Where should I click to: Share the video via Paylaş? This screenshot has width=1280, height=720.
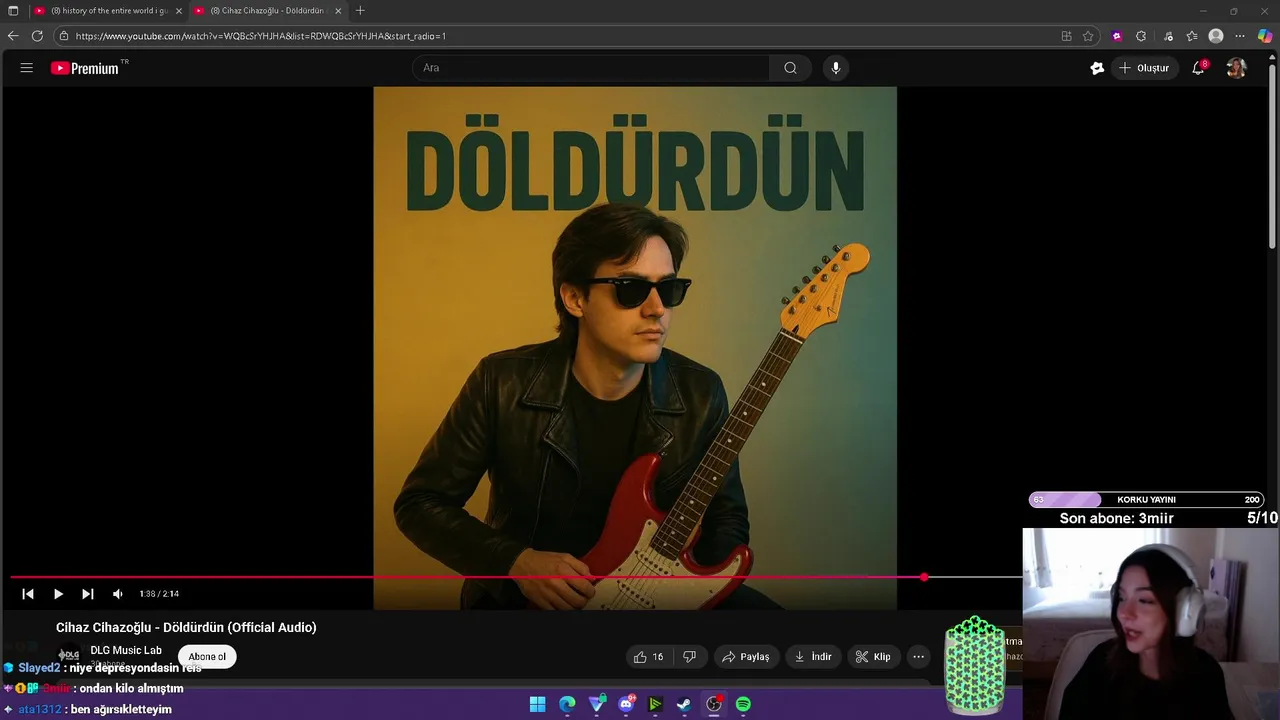tap(746, 657)
